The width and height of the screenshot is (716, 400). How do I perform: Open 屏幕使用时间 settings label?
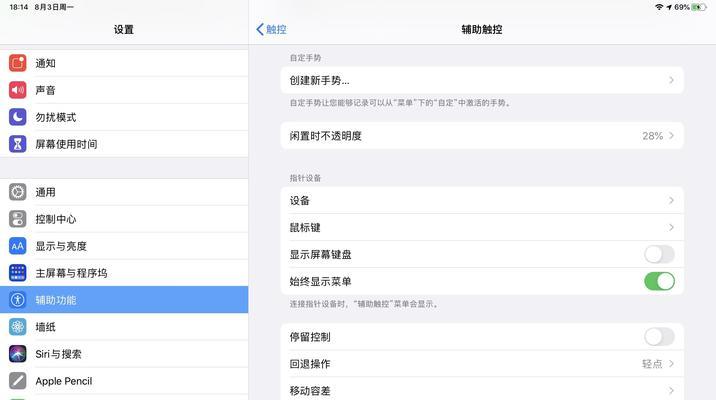(x=66, y=144)
